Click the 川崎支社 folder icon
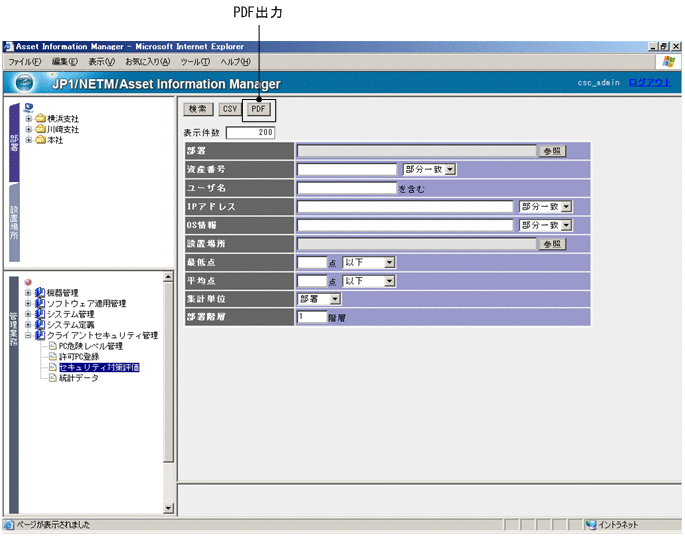This screenshot has height=537, width=685. click(x=40, y=129)
